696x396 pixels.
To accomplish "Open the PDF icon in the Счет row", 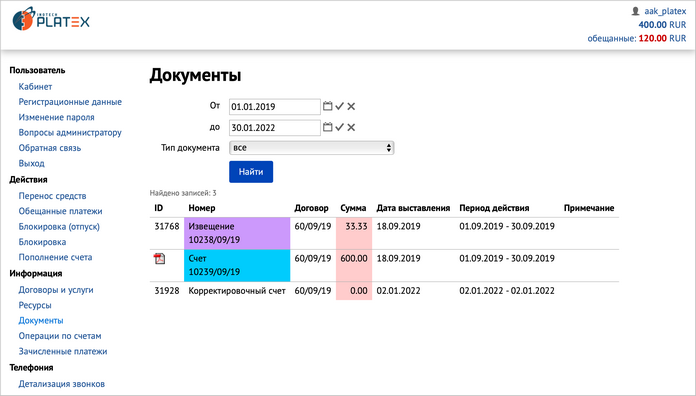I will coord(159,258).
